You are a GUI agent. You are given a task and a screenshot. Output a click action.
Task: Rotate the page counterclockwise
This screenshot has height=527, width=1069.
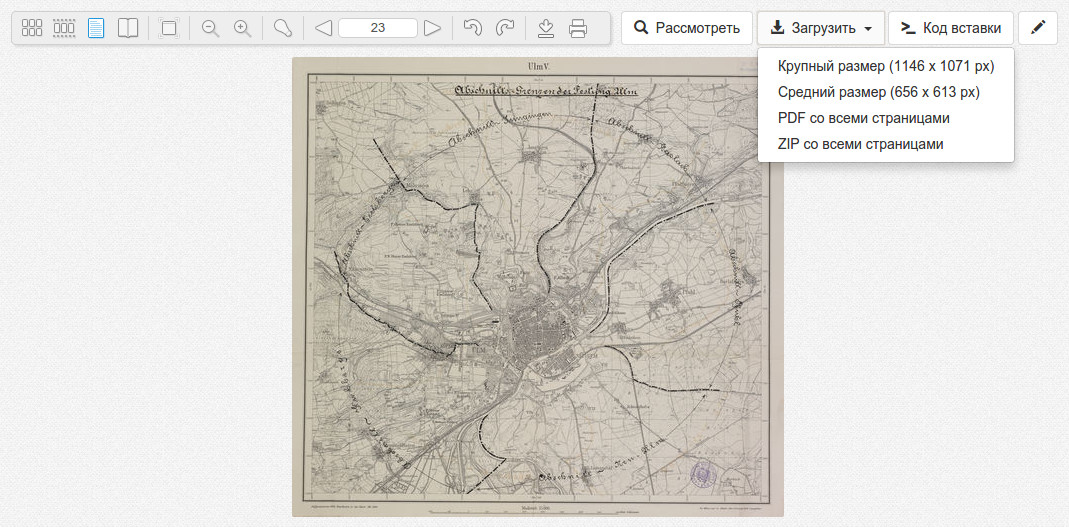473,28
